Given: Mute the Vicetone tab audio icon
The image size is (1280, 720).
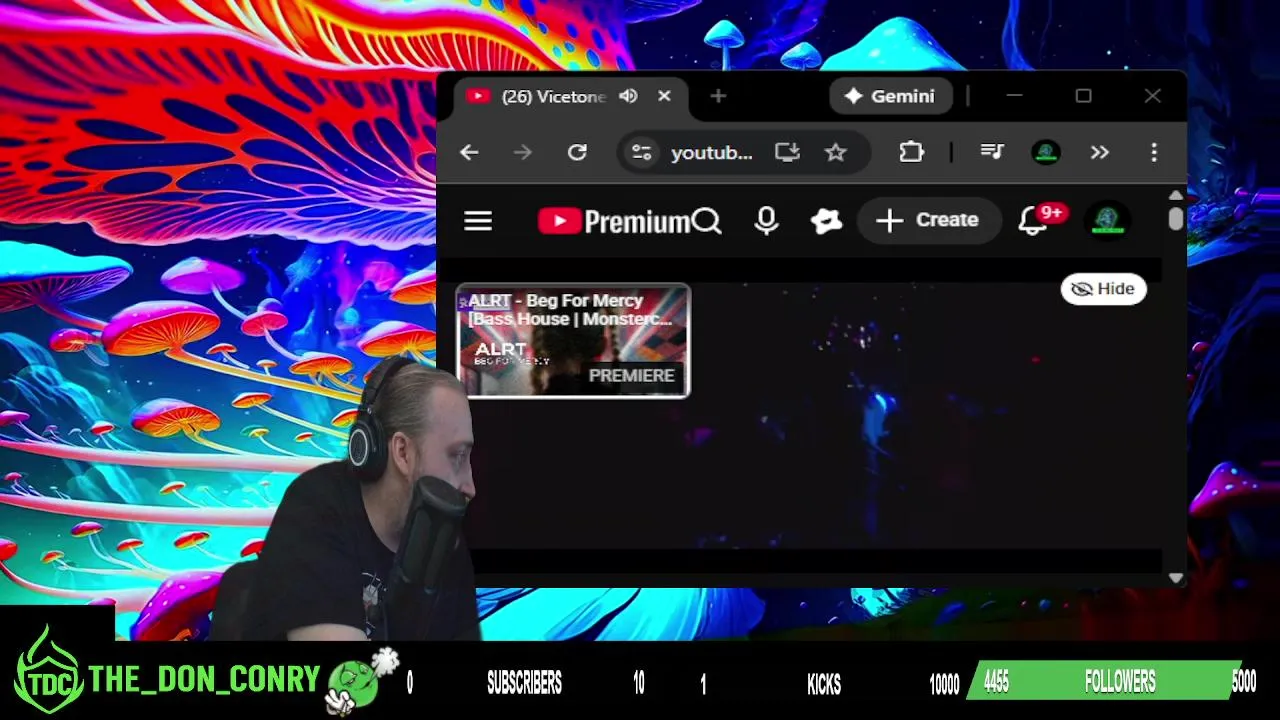Looking at the screenshot, I should [628, 96].
